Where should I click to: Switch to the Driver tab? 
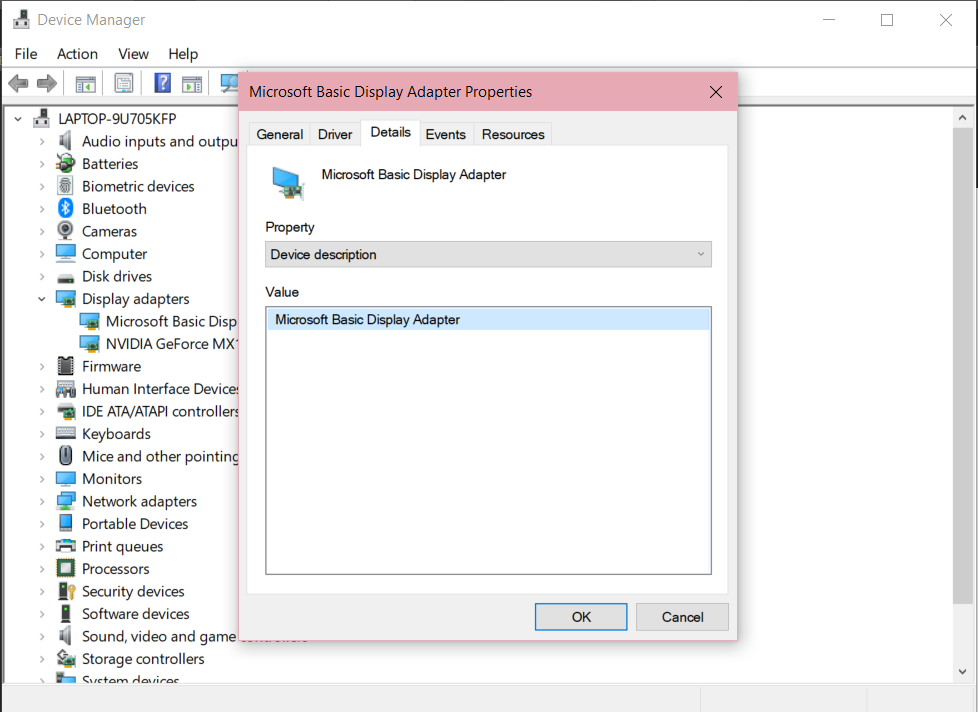(335, 135)
